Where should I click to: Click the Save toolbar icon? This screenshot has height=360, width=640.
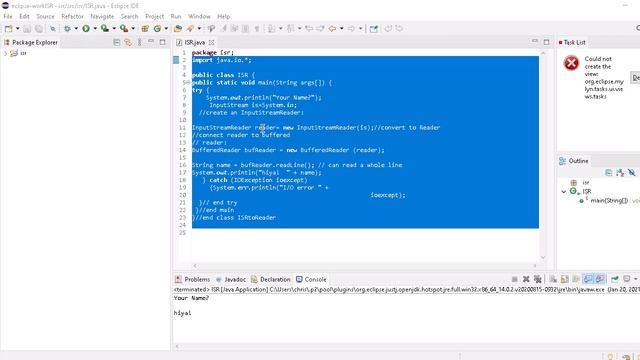pyautogui.click(x=27, y=29)
